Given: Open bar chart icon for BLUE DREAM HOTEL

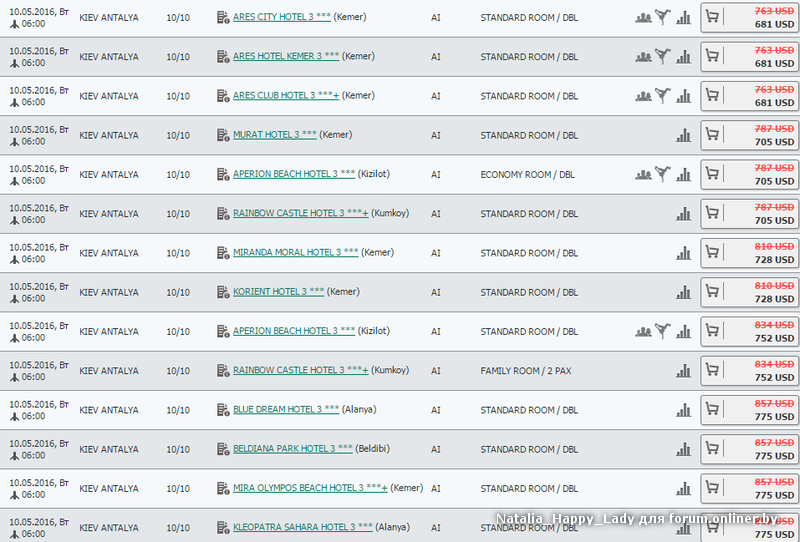Looking at the screenshot, I should pyautogui.click(x=684, y=411).
